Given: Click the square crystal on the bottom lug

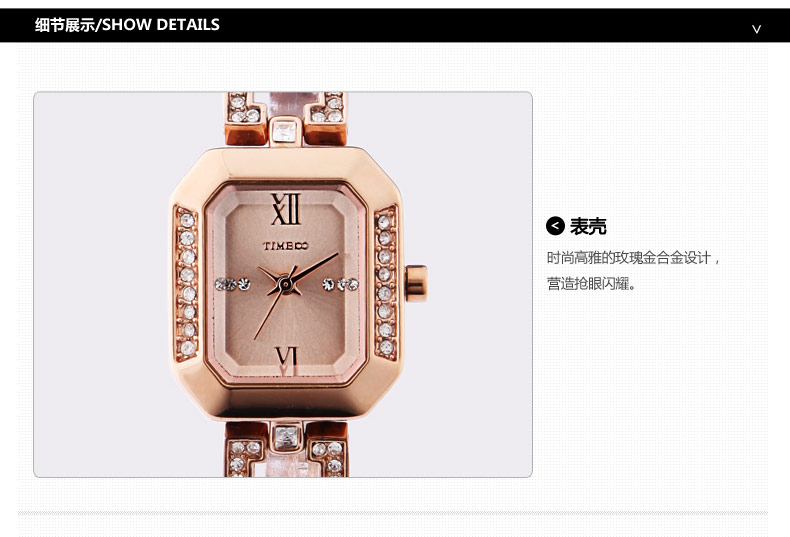Looking at the screenshot, I should point(286,437).
